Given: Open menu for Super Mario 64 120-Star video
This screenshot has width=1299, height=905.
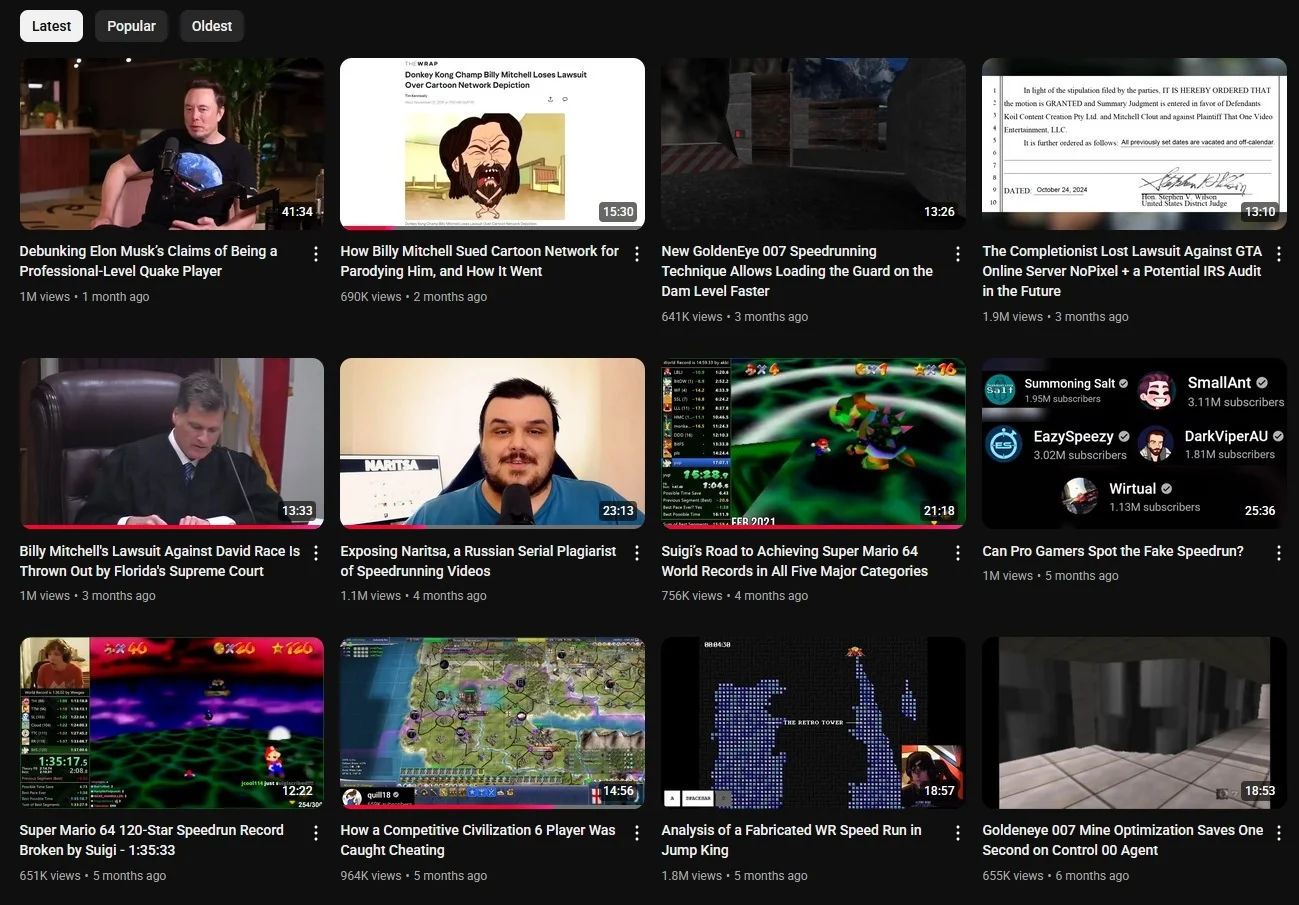Looking at the screenshot, I should (x=316, y=833).
